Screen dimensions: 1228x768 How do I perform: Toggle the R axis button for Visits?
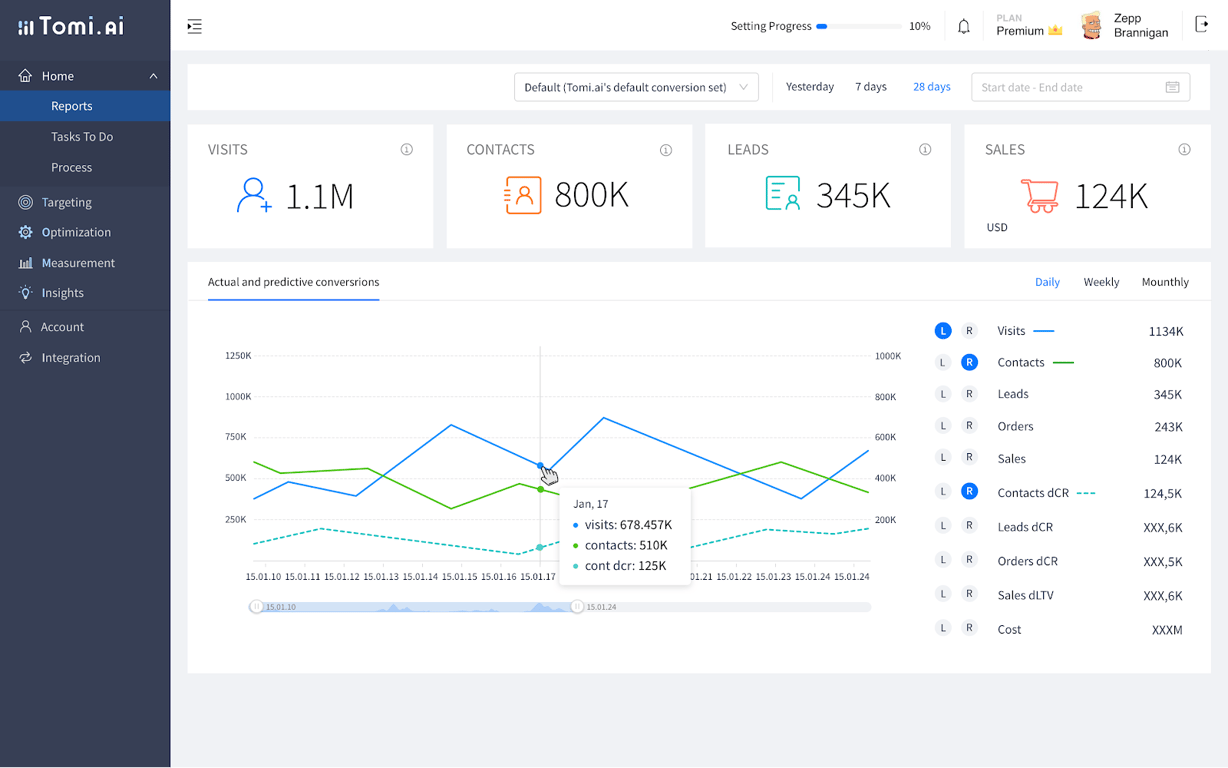[969, 331]
